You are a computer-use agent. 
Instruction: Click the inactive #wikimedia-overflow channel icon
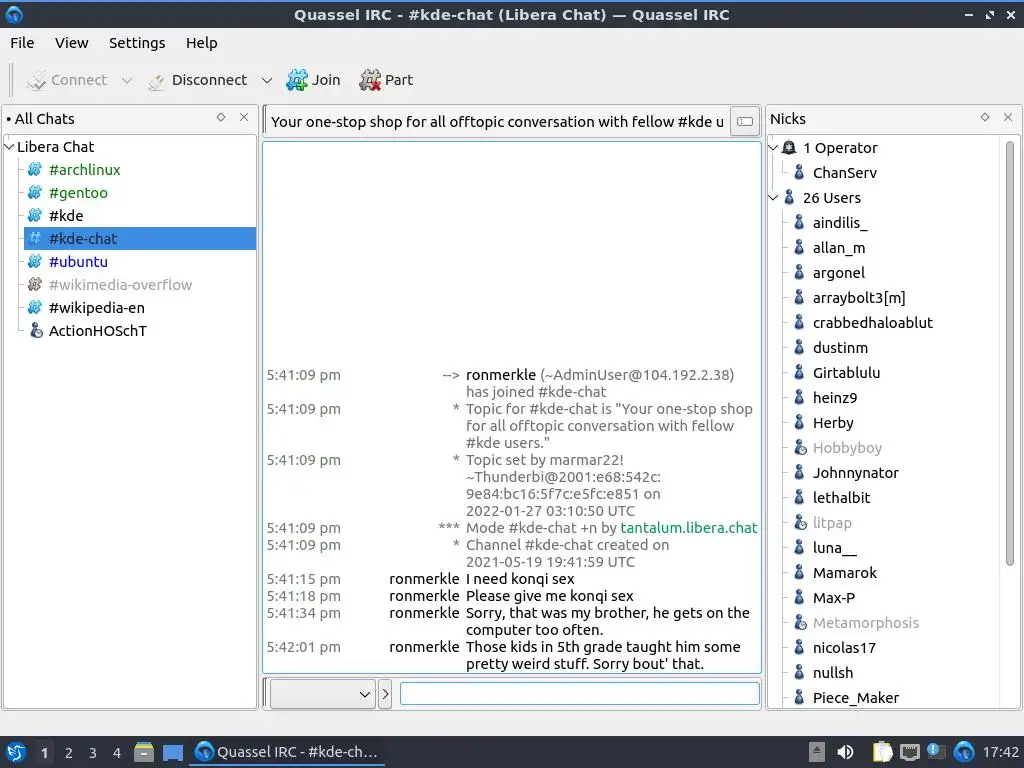pos(35,285)
